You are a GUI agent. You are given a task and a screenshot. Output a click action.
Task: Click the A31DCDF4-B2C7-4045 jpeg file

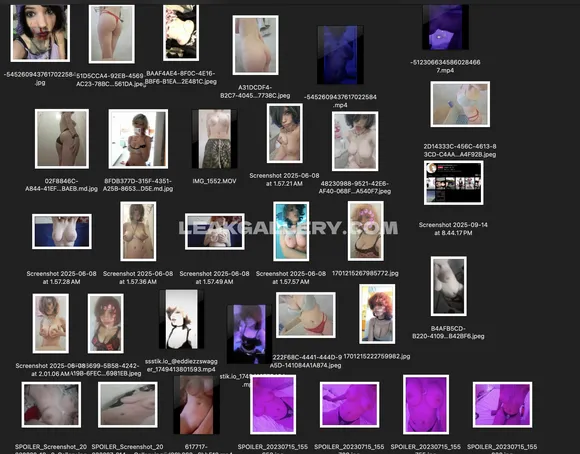click(x=255, y=45)
